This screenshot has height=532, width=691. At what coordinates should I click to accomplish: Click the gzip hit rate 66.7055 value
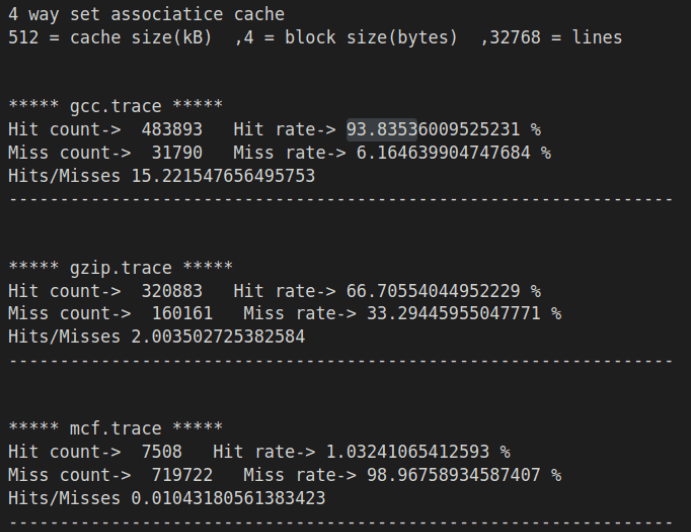coord(433,291)
